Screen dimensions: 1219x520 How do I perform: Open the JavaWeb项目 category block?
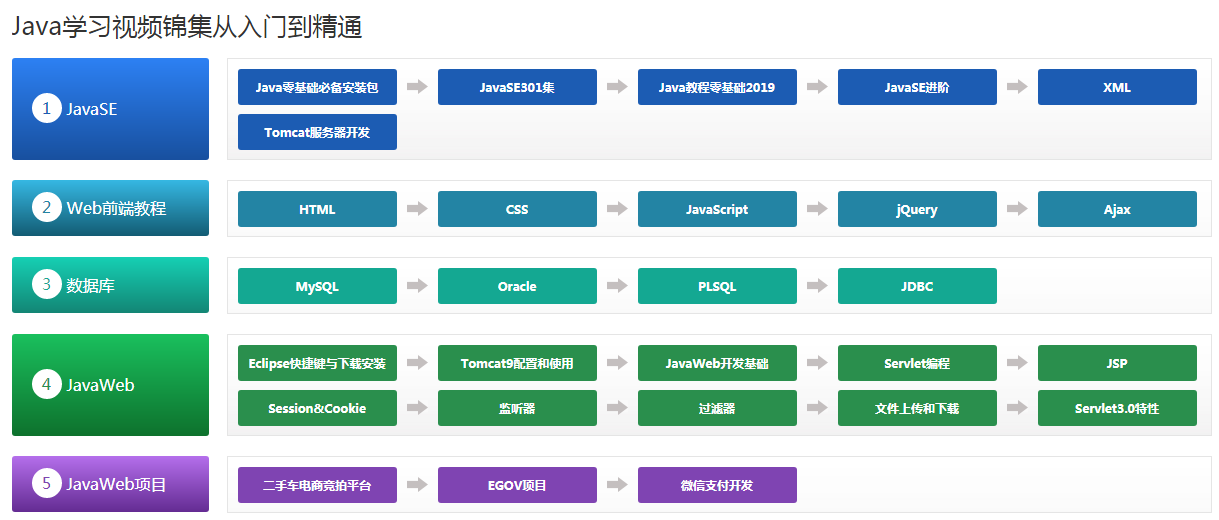pos(110,484)
